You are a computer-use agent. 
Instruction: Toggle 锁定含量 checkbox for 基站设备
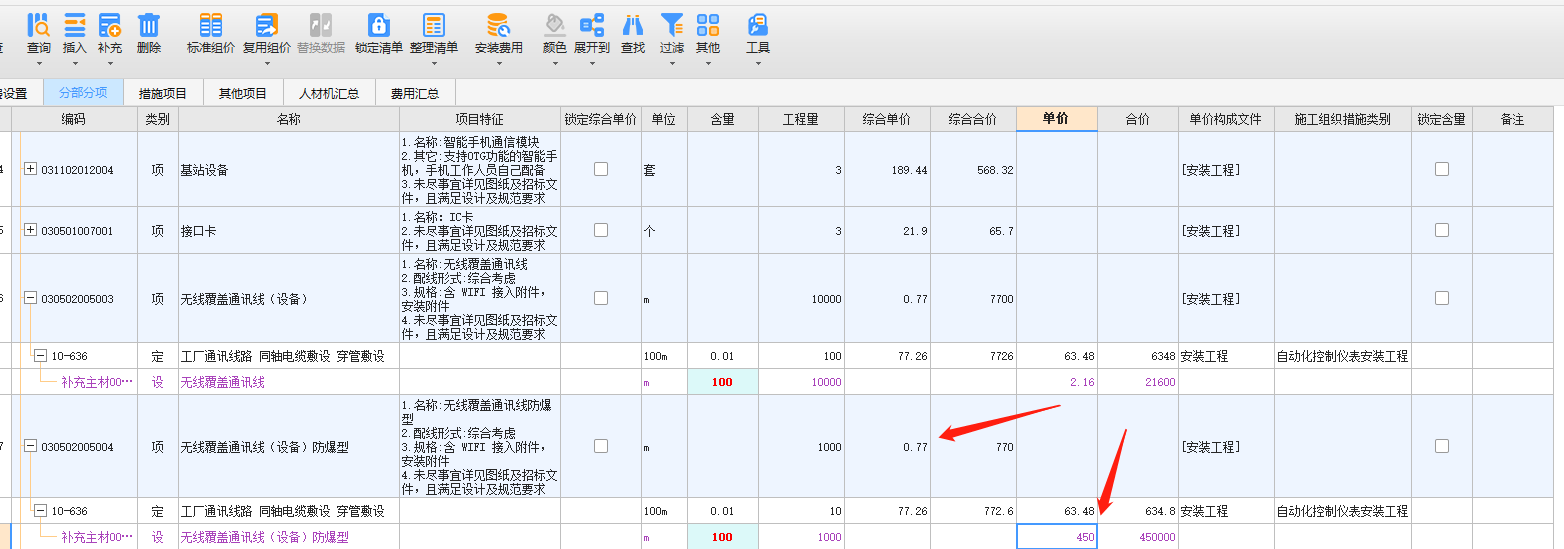point(1442,169)
